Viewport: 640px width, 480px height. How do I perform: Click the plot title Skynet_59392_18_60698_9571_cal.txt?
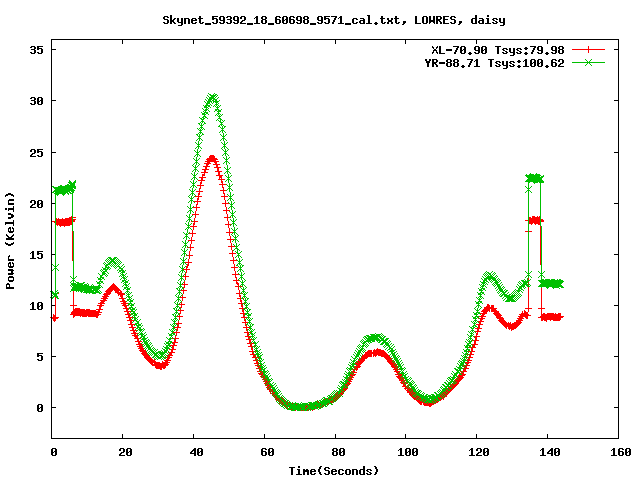(334, 20)
